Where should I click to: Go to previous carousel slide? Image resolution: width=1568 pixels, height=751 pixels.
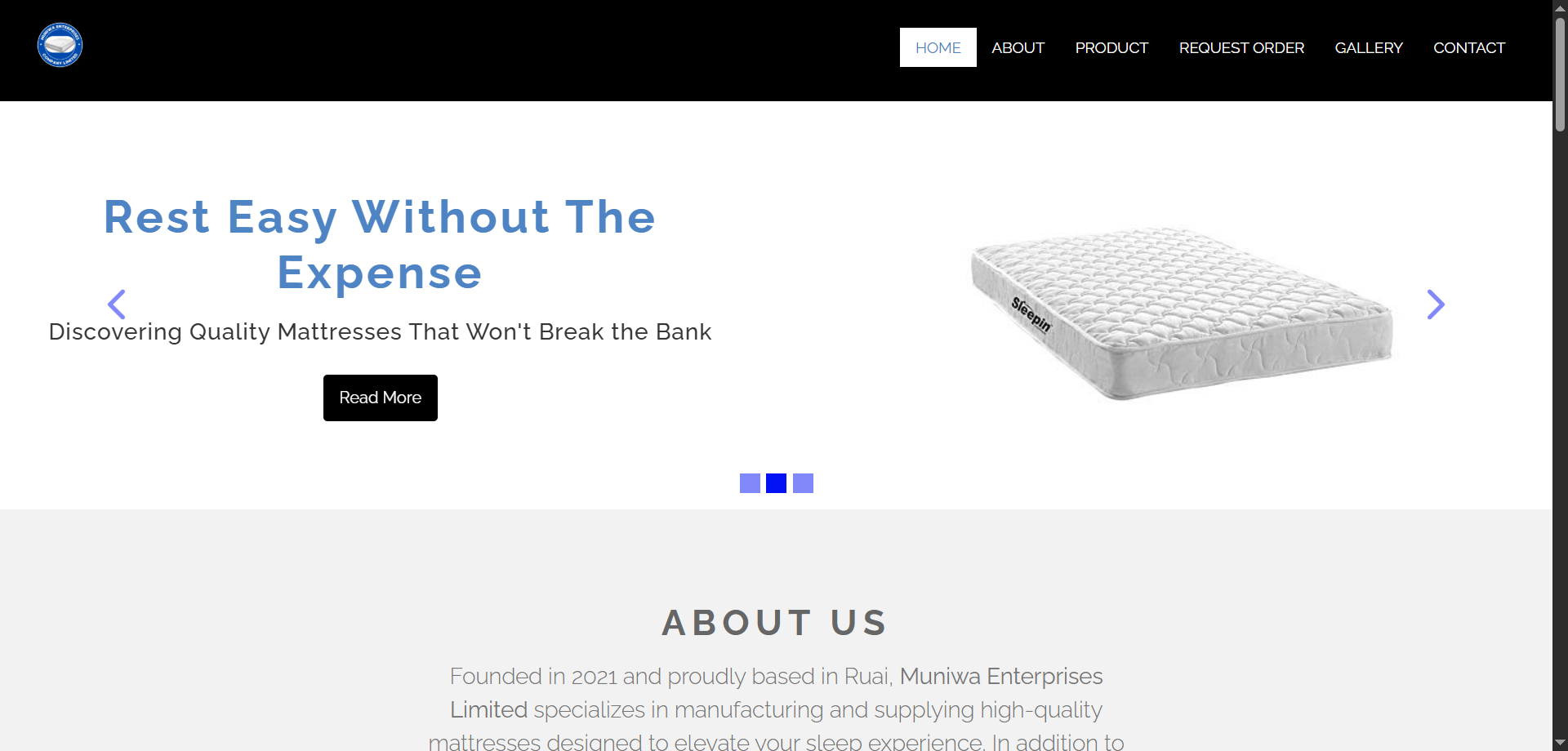pos(117,304)
